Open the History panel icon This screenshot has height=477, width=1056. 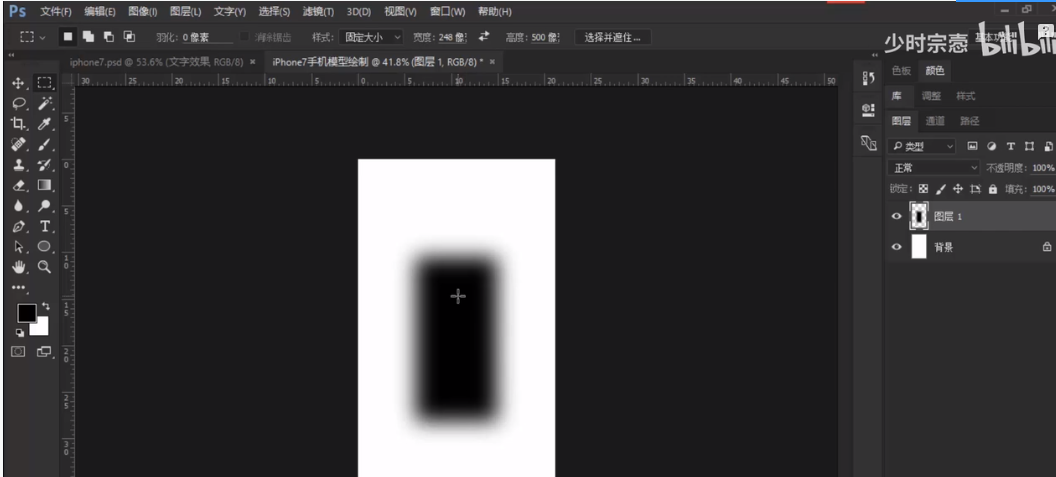click(x=868, y=79)
